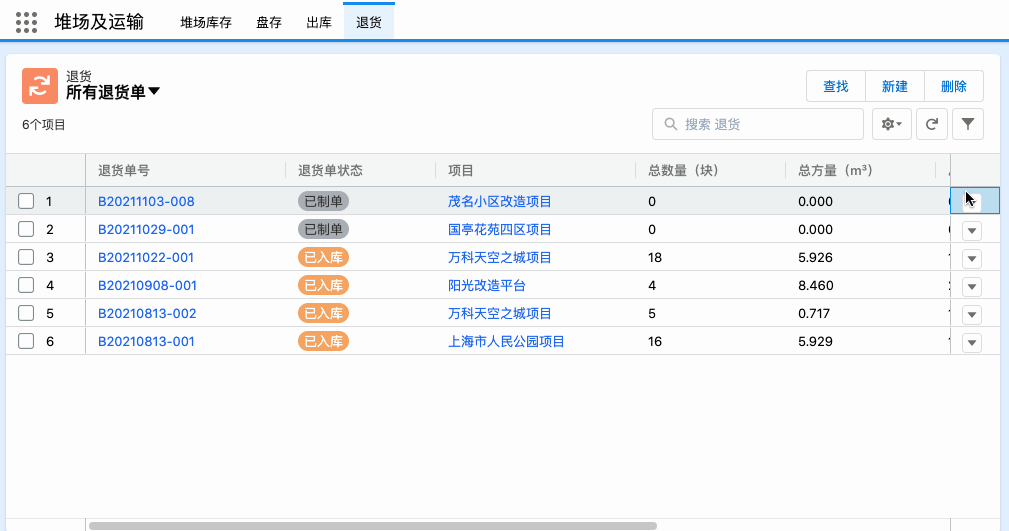Open the 上海市人民公园项目 project link
The height and width of the screenshot is (531, 1009).
pos(506,341)
